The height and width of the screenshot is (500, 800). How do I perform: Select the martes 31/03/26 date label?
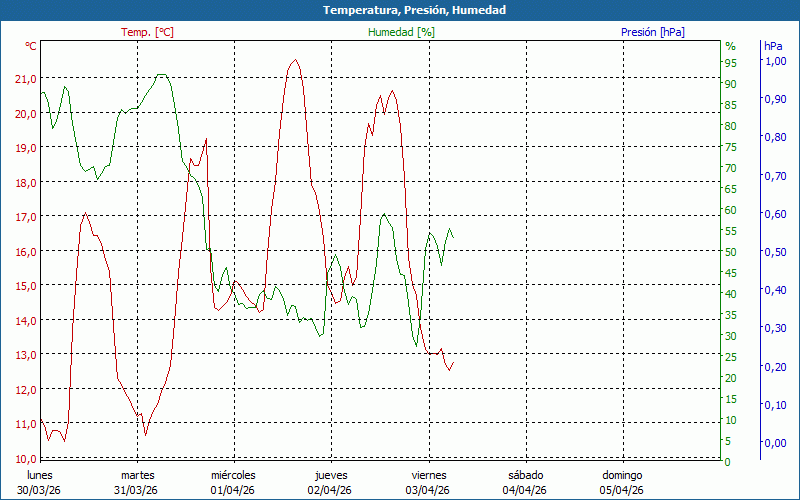click(x=137, y=482)
